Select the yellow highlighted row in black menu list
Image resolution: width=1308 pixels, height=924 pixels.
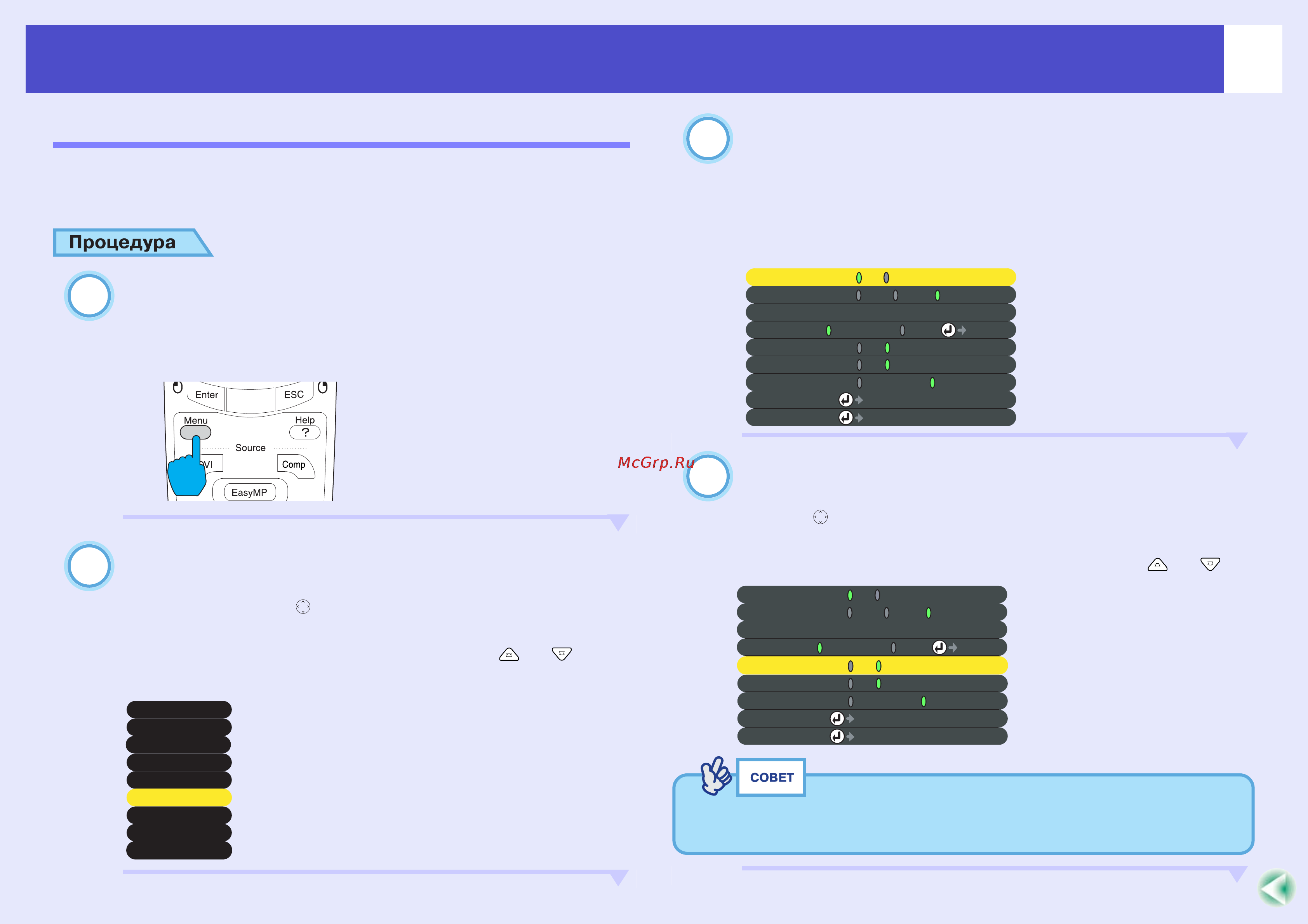[x=179, y=797]
